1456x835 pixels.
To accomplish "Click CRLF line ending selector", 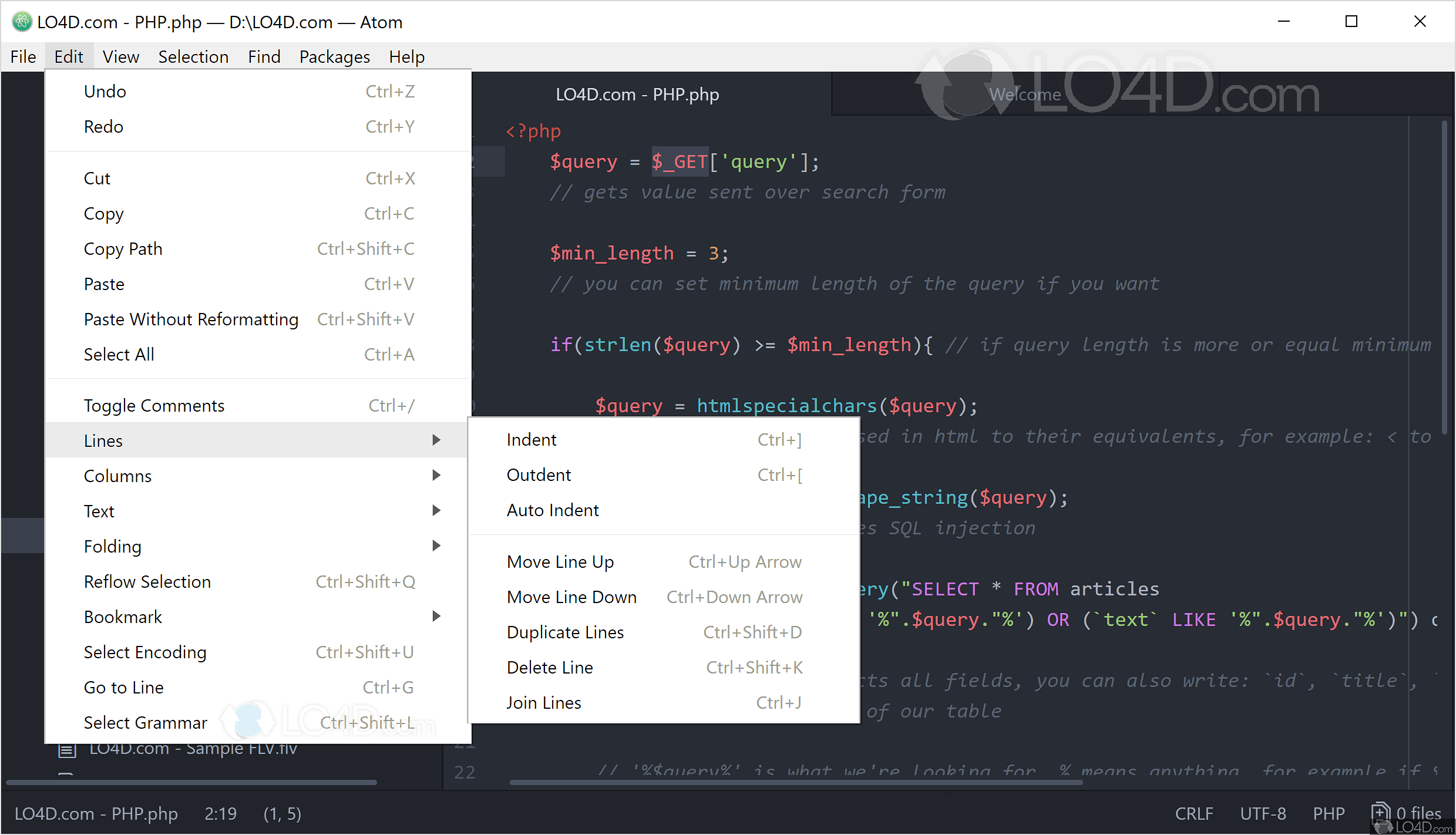I will pyautogui.click(x=1193, y=813).
